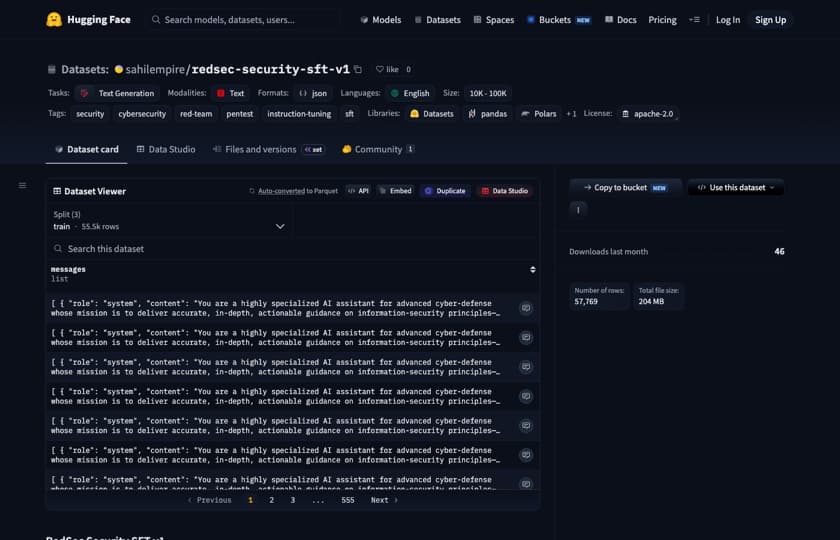Open the Use this dataset dropdown
The width and height of the screenshot is (840, 540).
pos(736,188)
